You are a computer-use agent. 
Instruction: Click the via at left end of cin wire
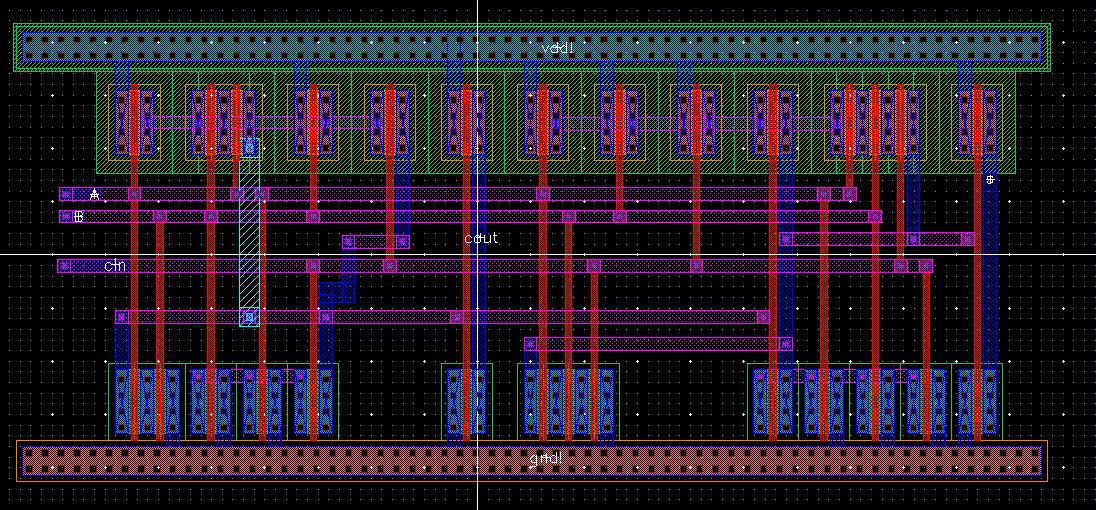pos(64,265)
